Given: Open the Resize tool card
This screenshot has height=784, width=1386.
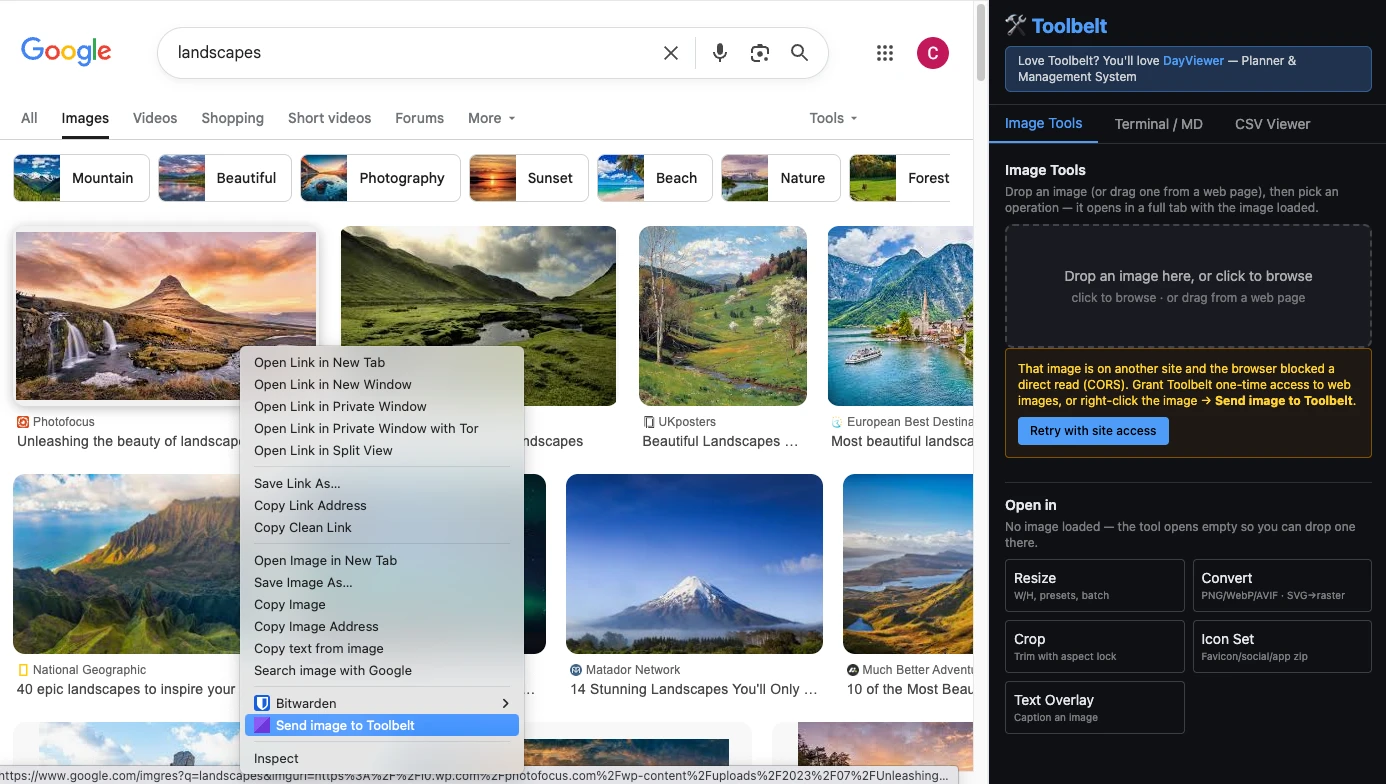Looking at the screenshot, I should [1094, 585].
